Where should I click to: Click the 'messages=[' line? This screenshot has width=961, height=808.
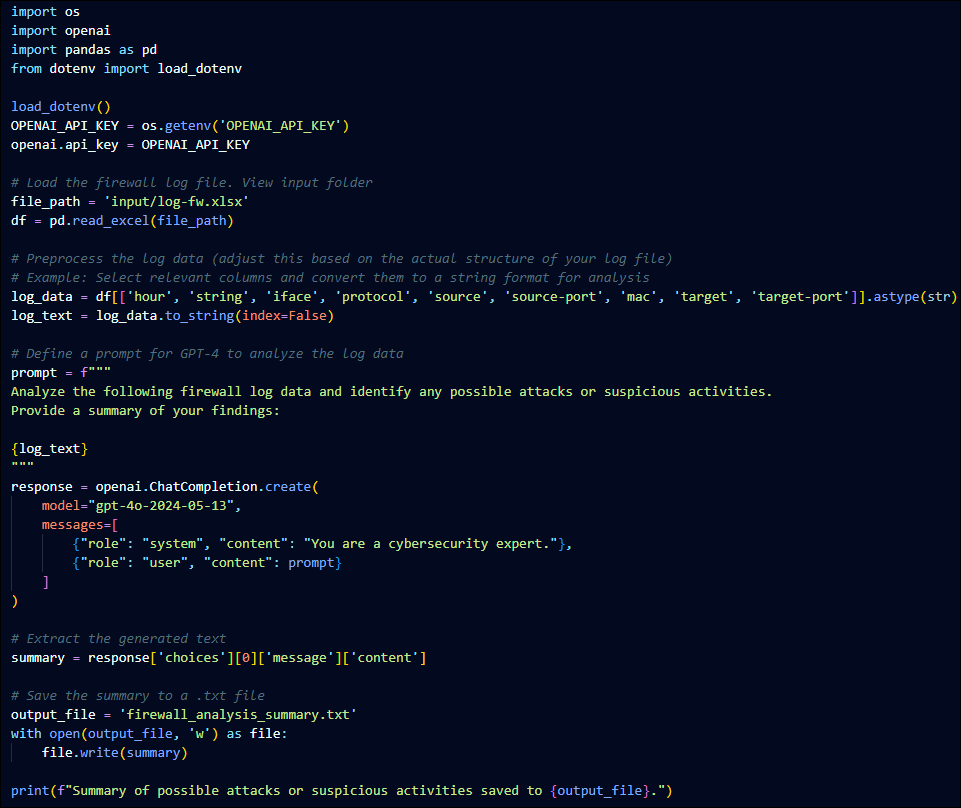point(80,525)
